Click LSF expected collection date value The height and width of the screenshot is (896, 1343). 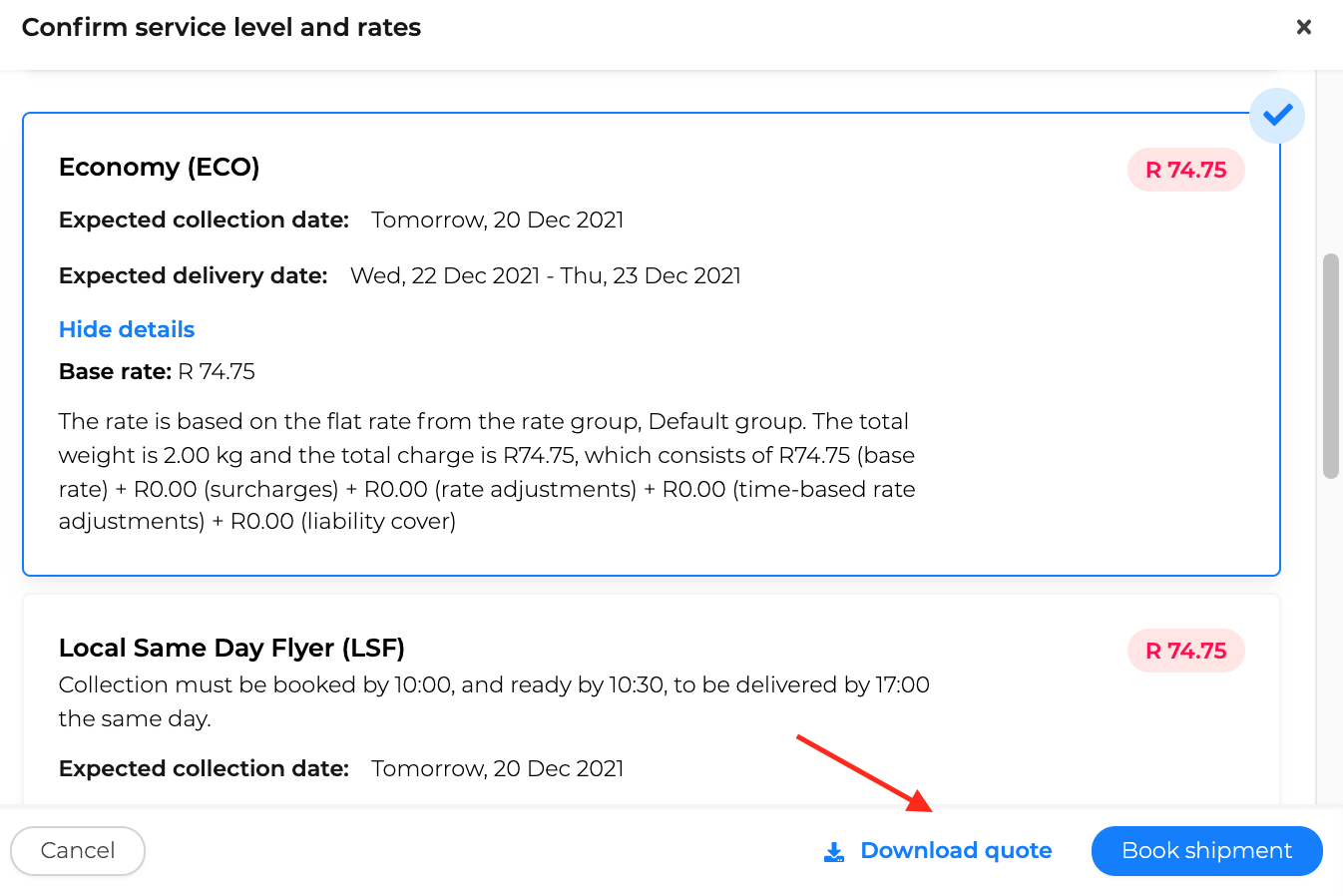pos(498,768)
